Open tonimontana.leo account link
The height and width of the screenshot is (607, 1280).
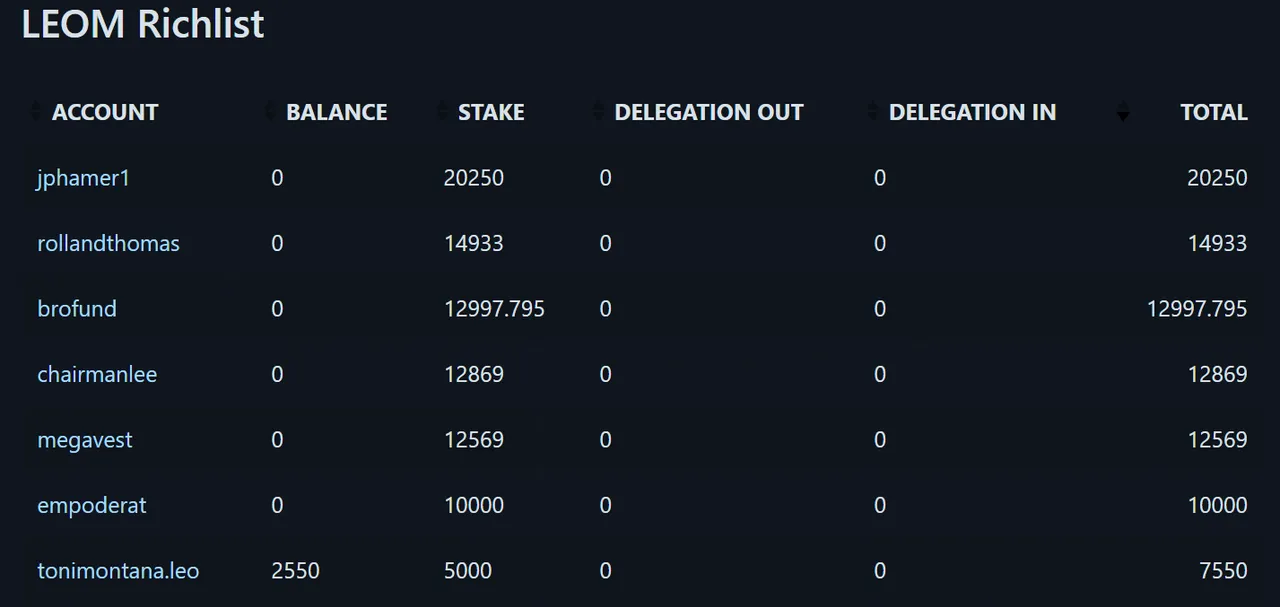pyautogui.click(x=118, y=571)
